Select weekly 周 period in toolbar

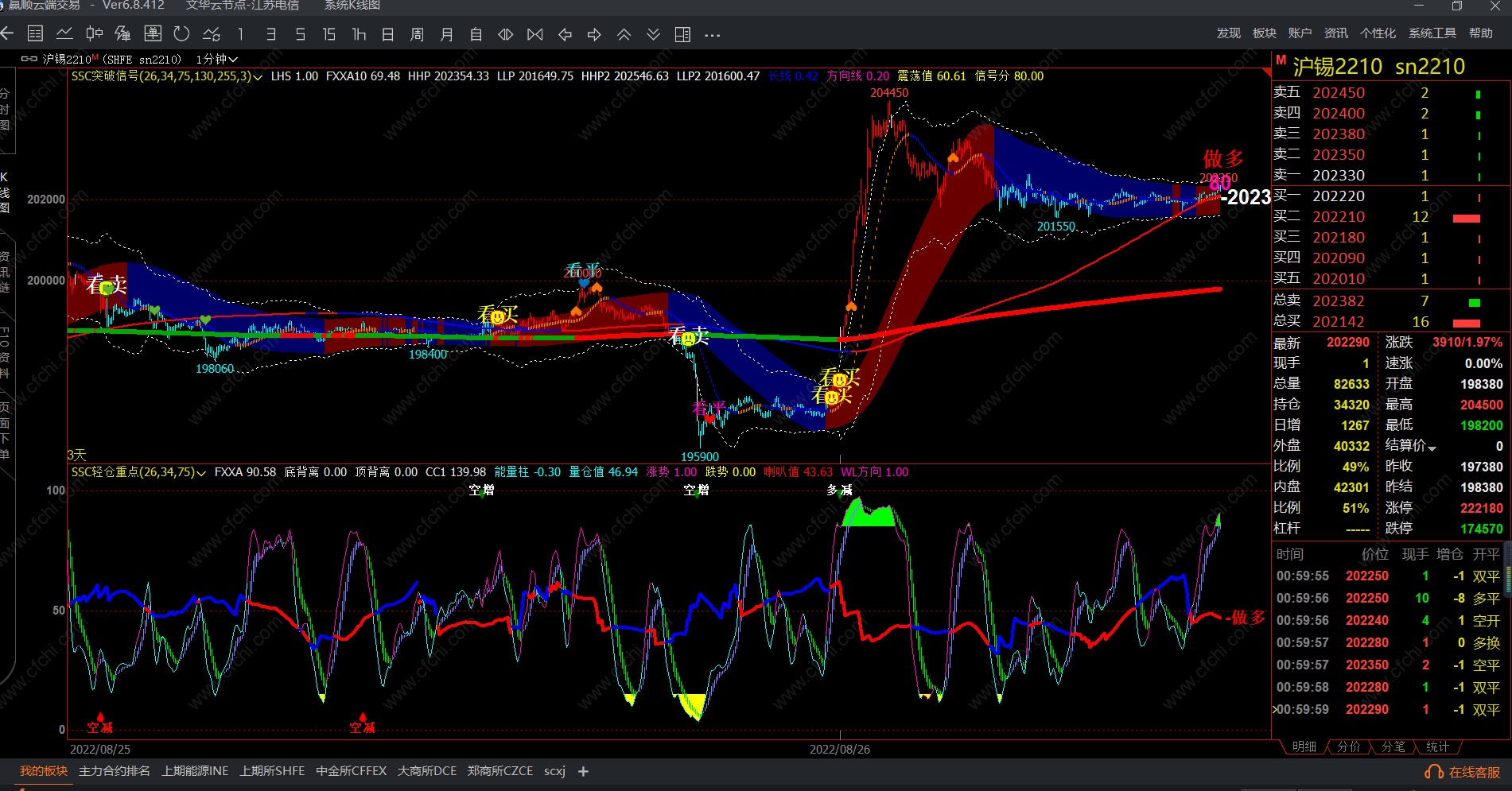(x=417, y=34)
